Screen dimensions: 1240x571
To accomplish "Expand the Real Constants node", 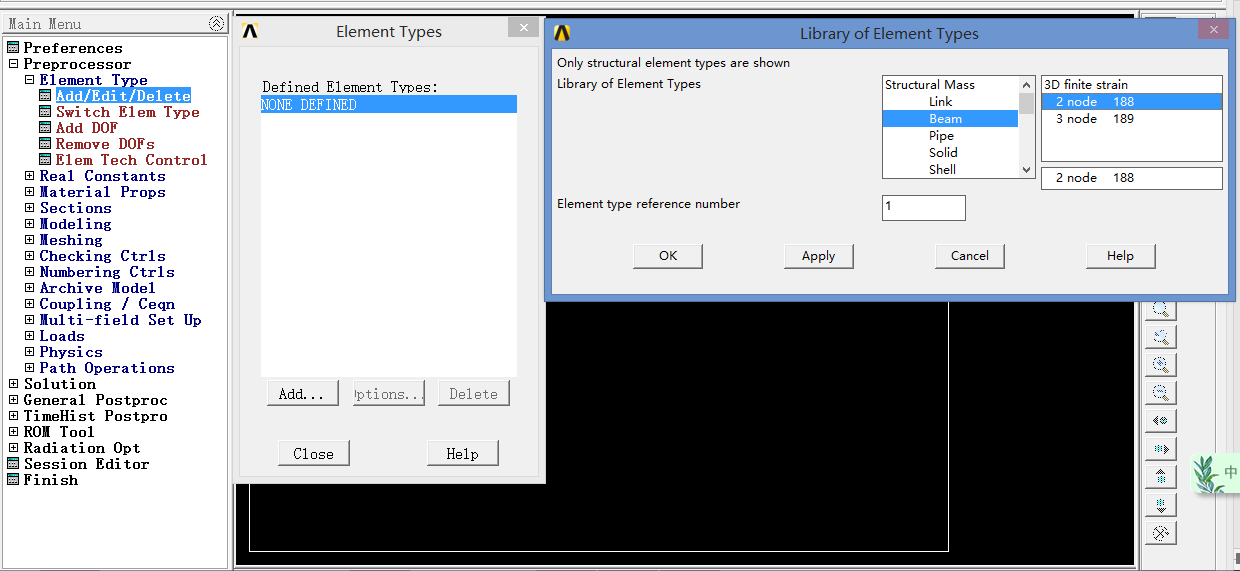I will (x=29, y=176).
